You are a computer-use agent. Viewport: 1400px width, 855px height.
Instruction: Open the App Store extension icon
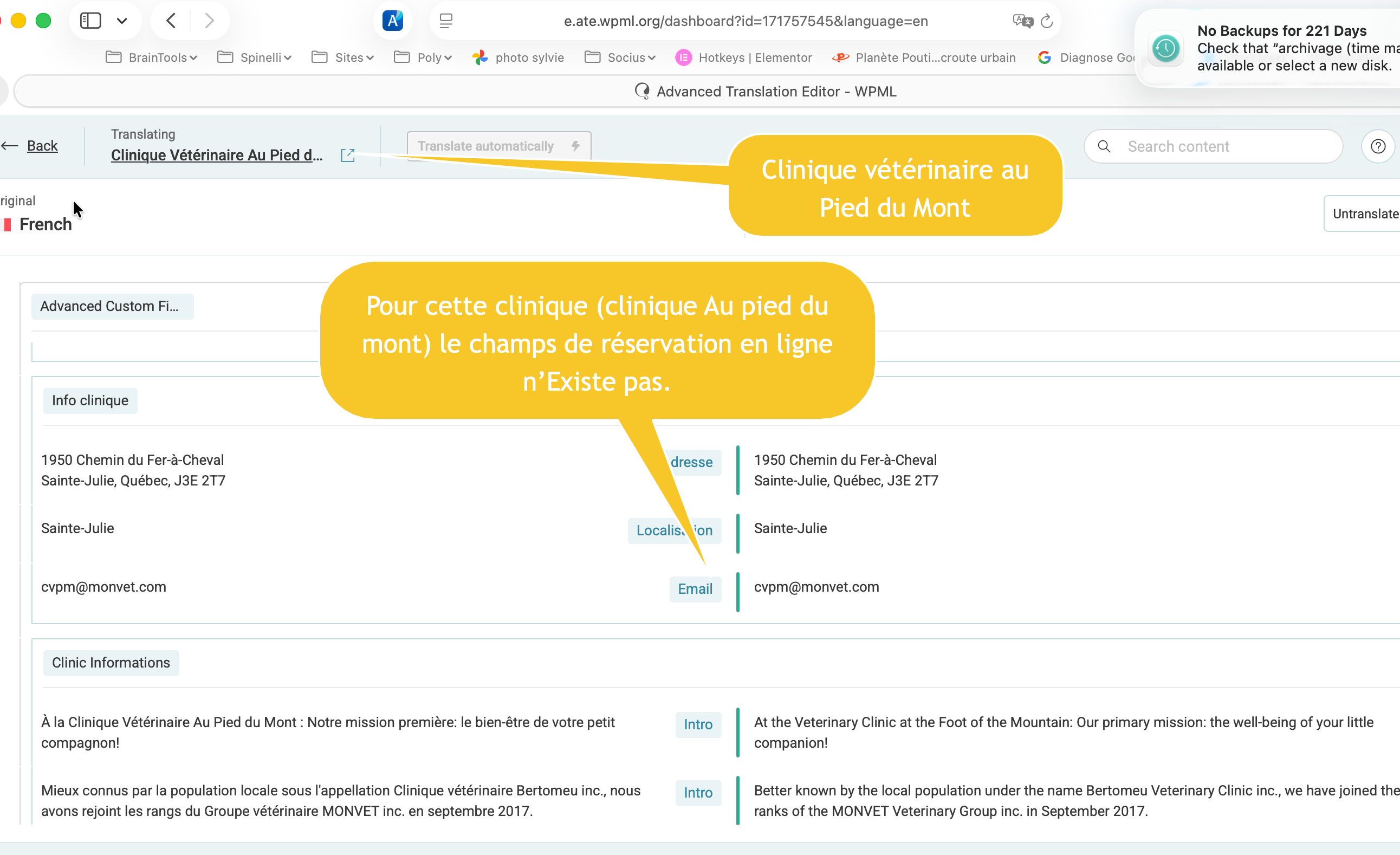tap(392, 21)
